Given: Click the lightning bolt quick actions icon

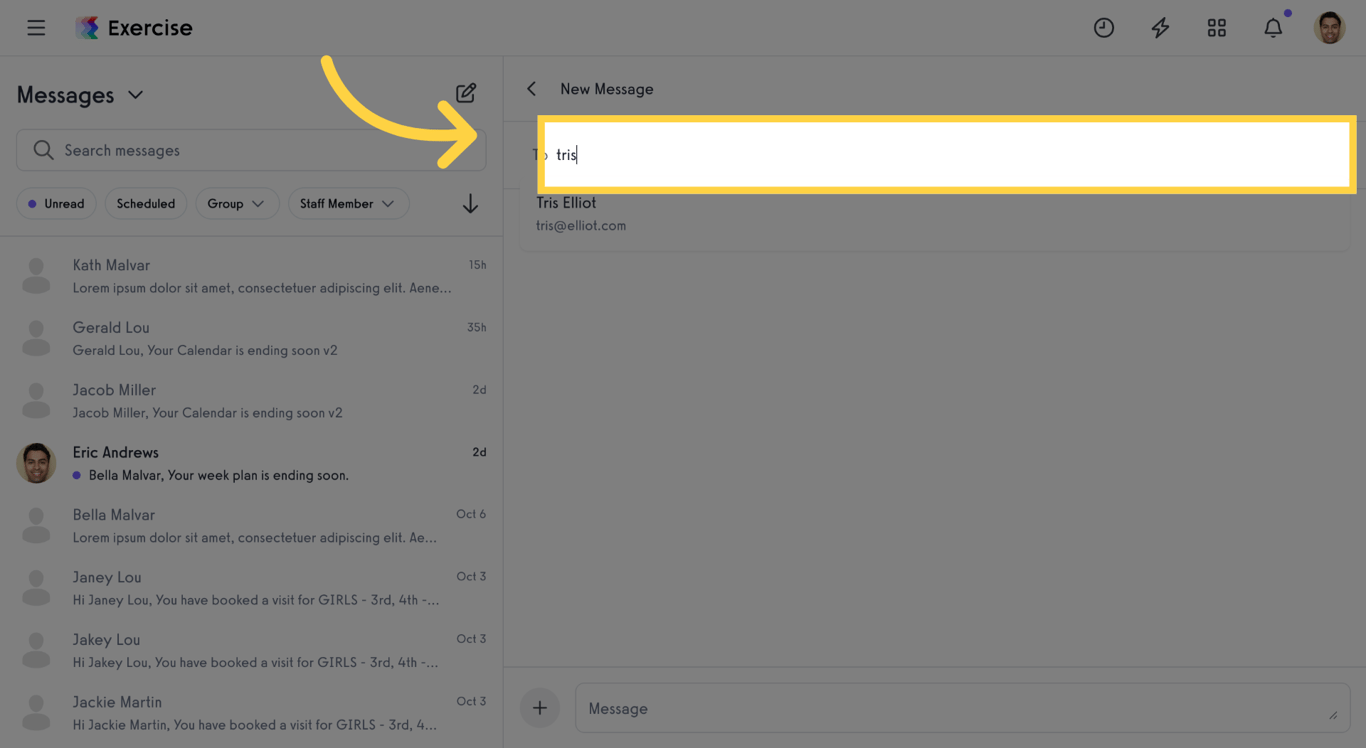Looking at the screenshot, I should pos(1160,28).
